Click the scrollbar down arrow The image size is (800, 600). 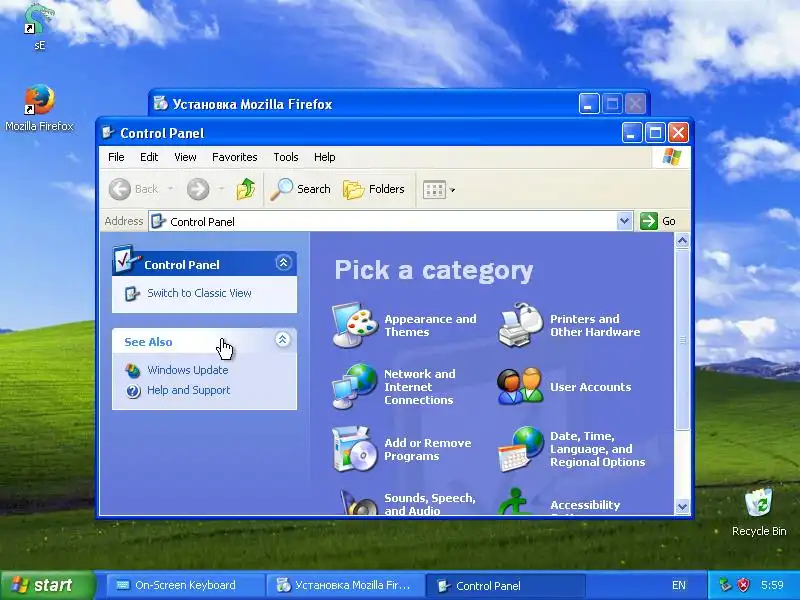pos(682,506)
